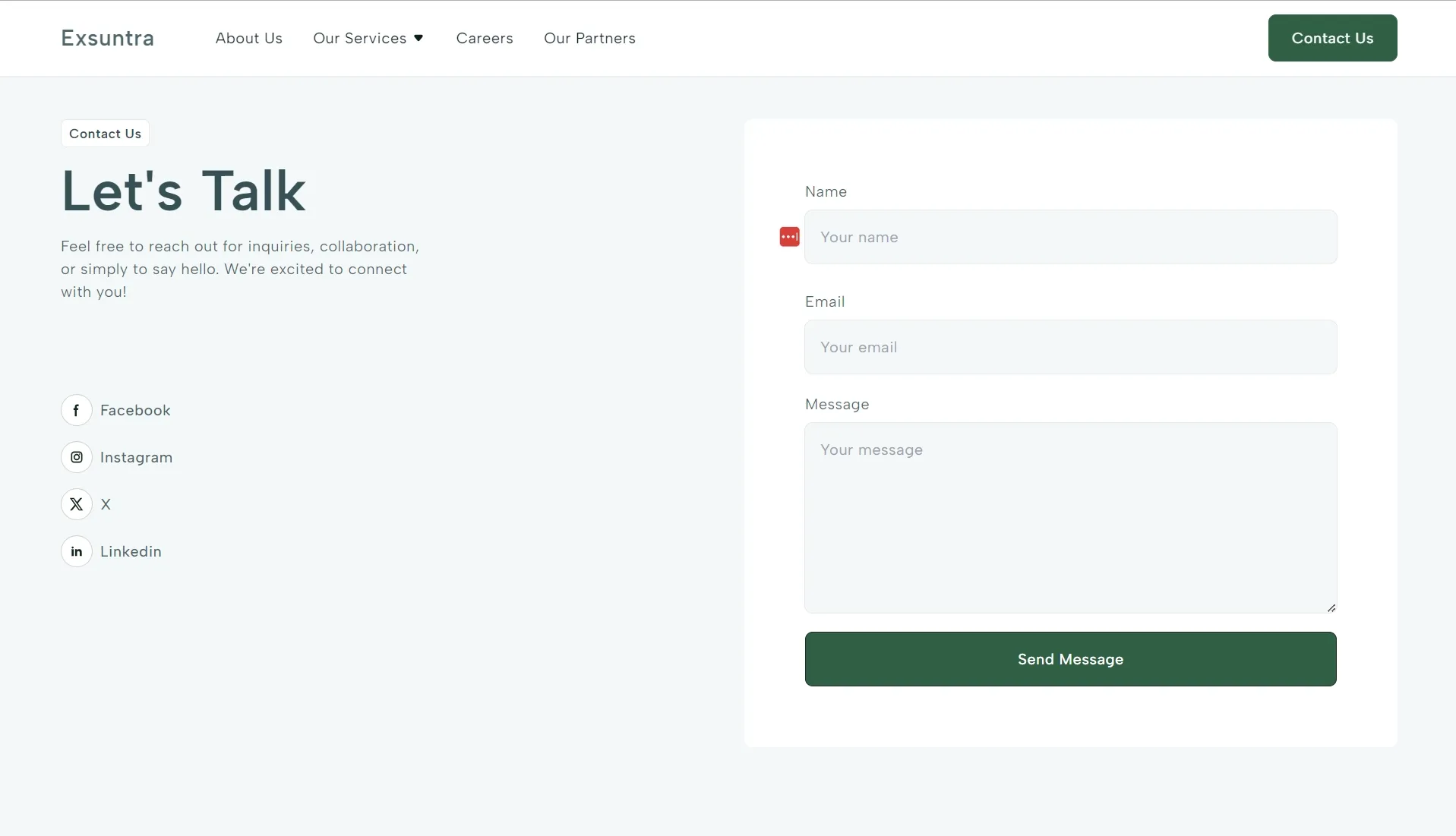Visit the Linkedin text link
The width and height of the screenshot is (1456, 836).
click(x=131, y=551)
